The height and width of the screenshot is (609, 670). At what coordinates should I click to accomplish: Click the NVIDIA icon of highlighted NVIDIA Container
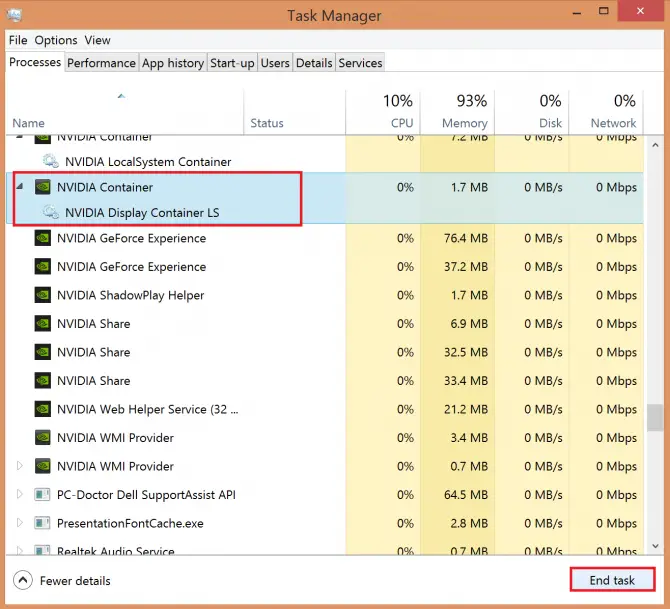click(x=43, y=187)
